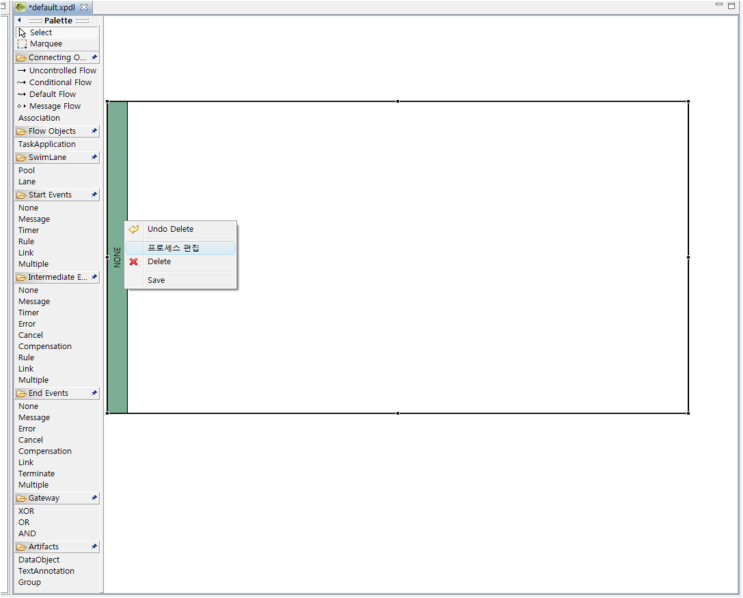
Task: Pin the Artifacts drawer
Action: tap(94, 547)
